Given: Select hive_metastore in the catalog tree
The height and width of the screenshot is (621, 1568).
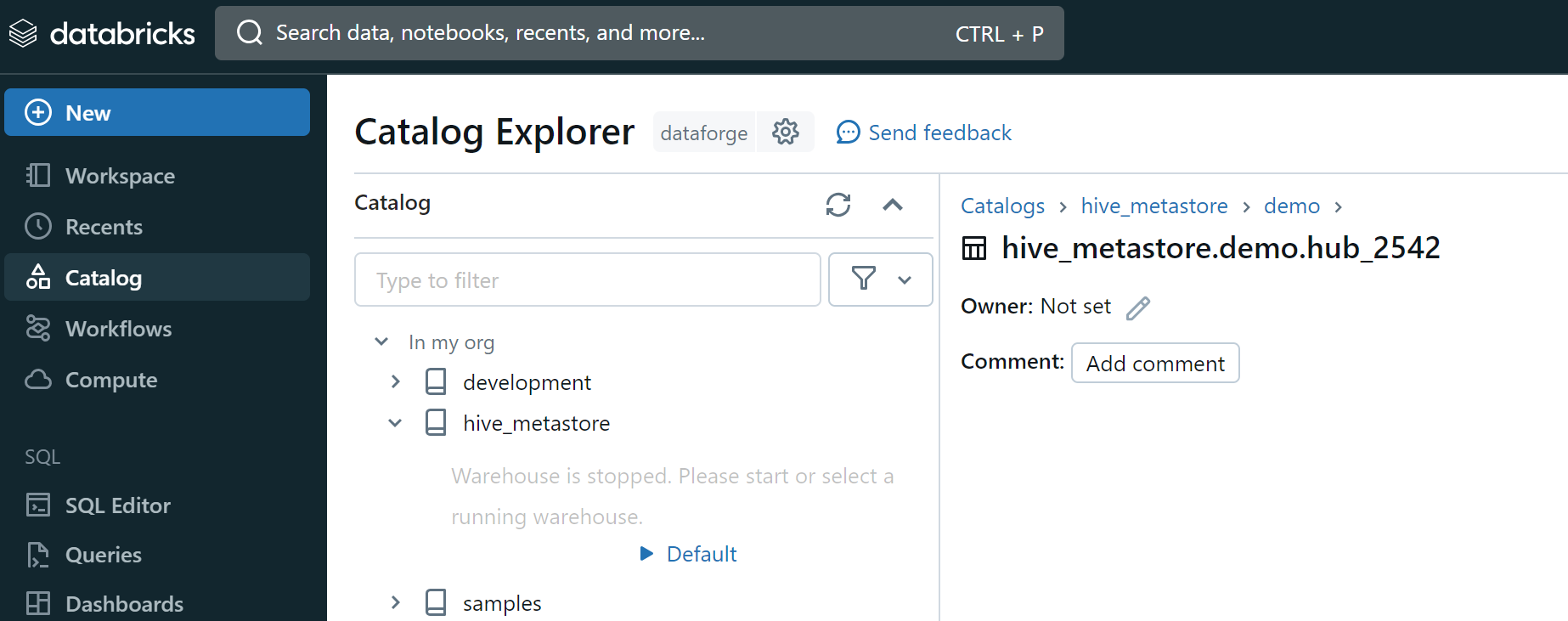Looking at the screenshot, I should tap(536, 423).
